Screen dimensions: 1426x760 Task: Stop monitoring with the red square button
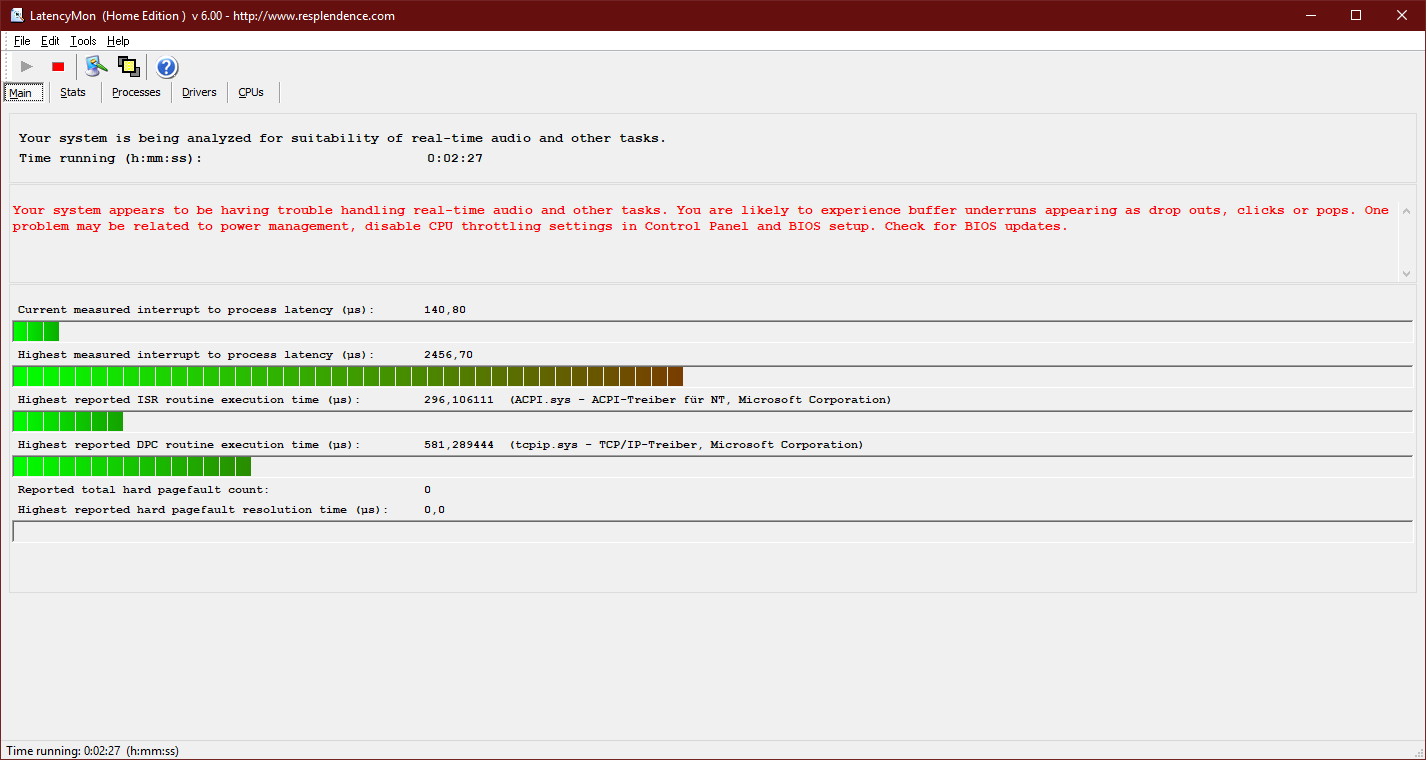(58, 67)
